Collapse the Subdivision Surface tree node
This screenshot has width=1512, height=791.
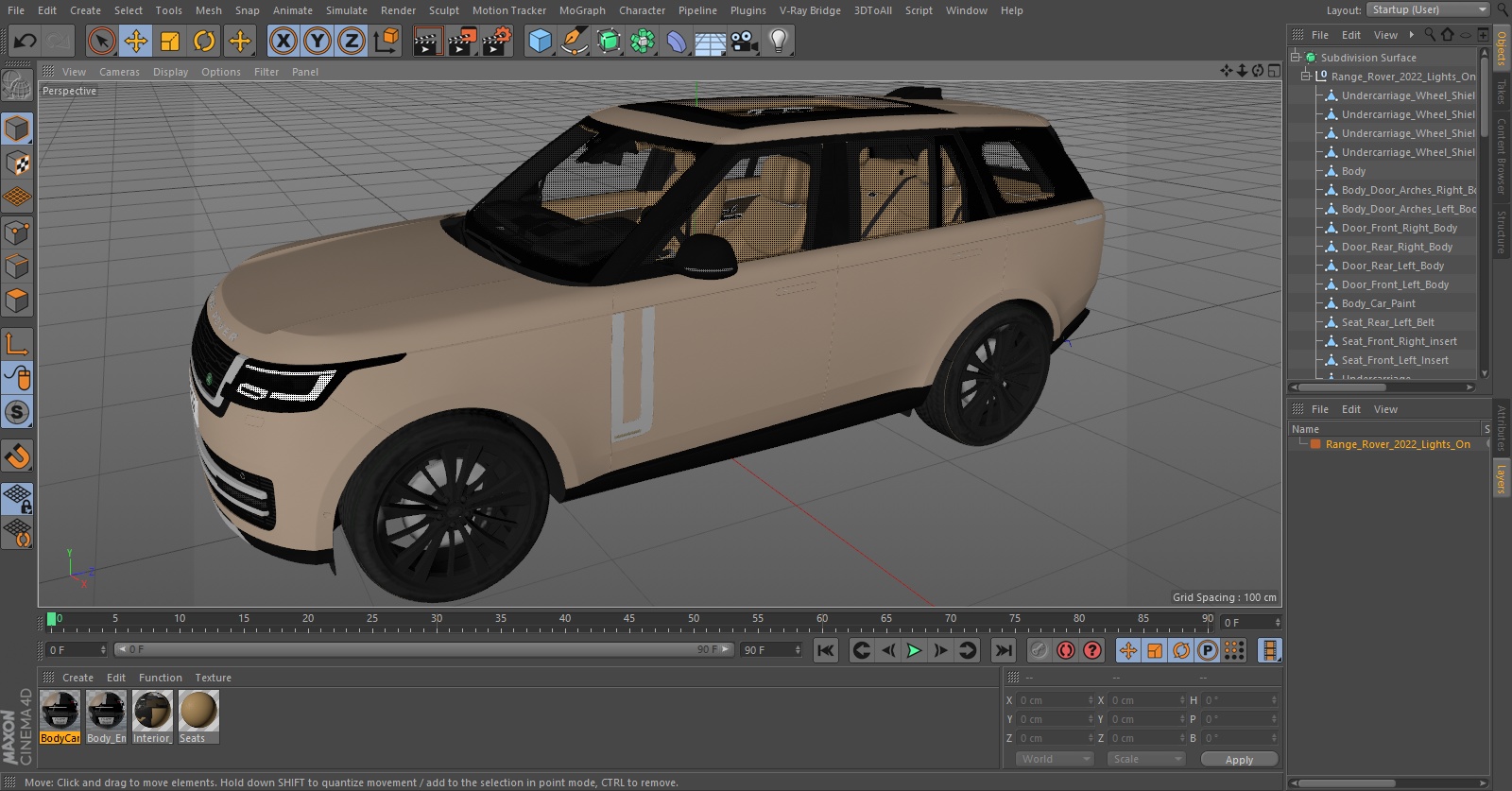(x=1296, y=58)
